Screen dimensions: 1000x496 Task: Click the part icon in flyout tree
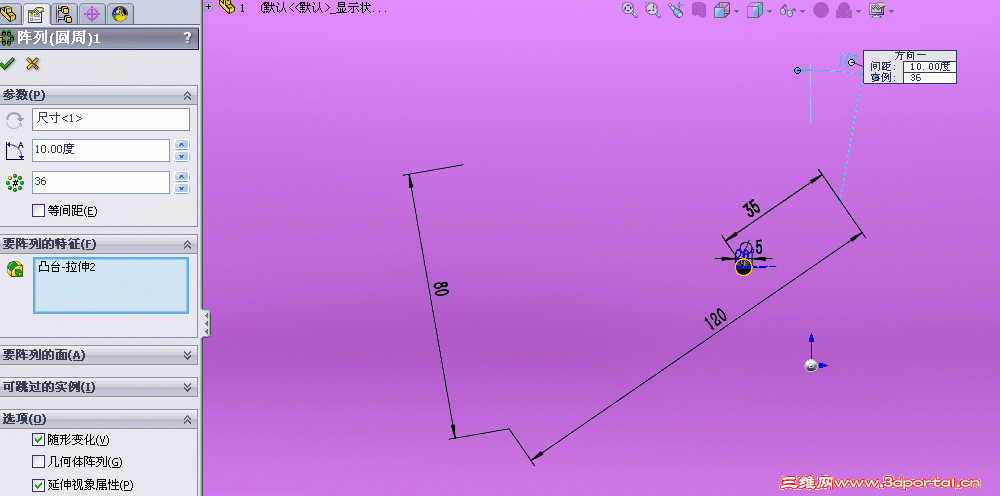(226, 7)
